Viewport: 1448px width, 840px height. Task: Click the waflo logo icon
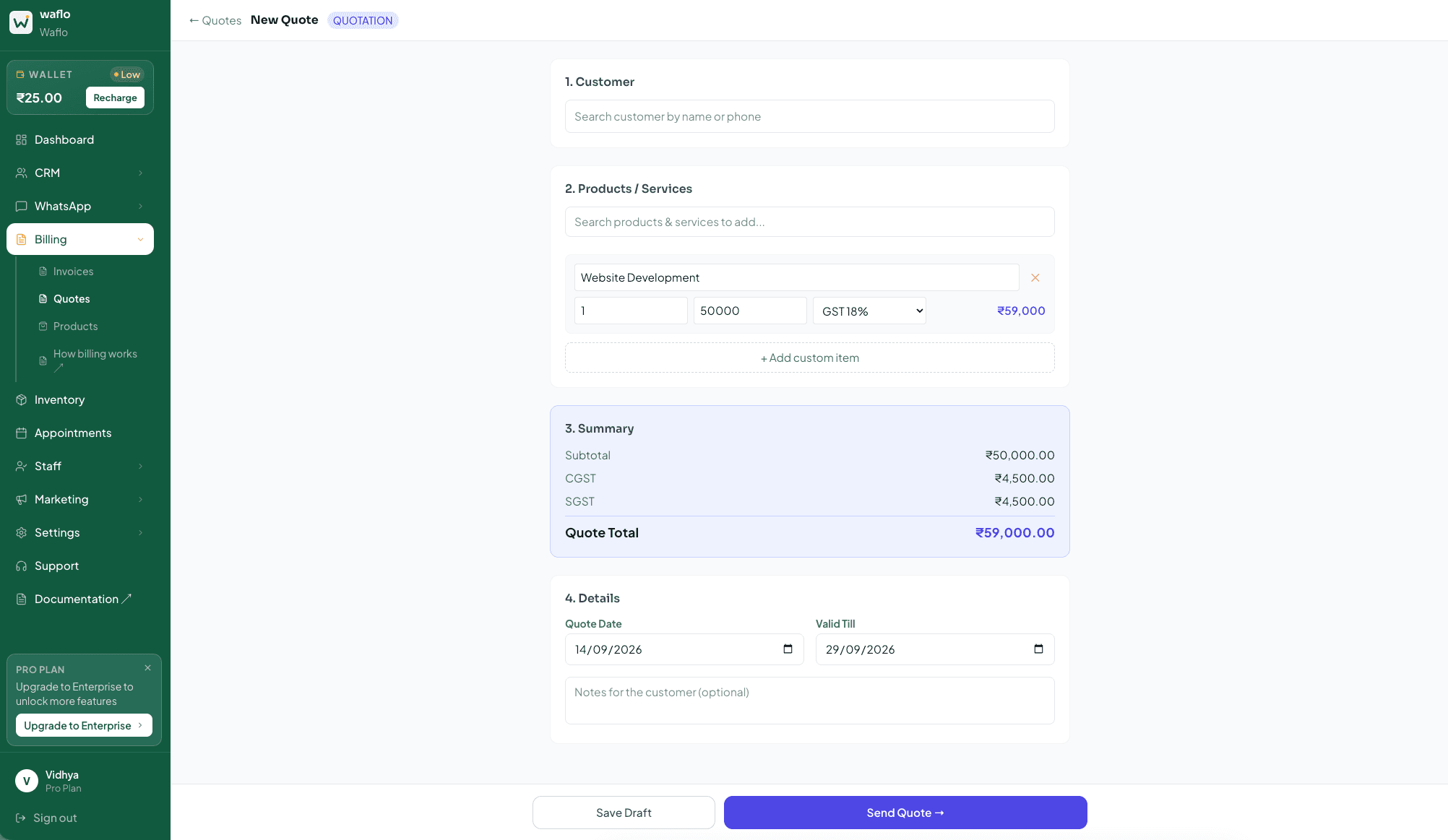tap(21, 22)
